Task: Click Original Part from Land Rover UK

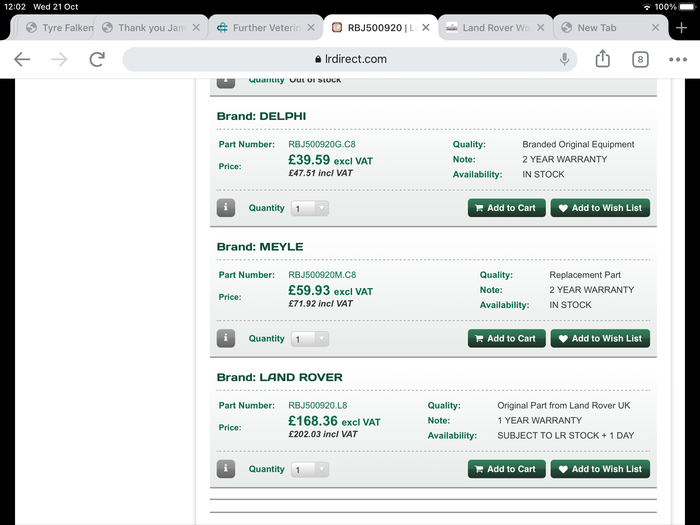Action: [564, 405]
